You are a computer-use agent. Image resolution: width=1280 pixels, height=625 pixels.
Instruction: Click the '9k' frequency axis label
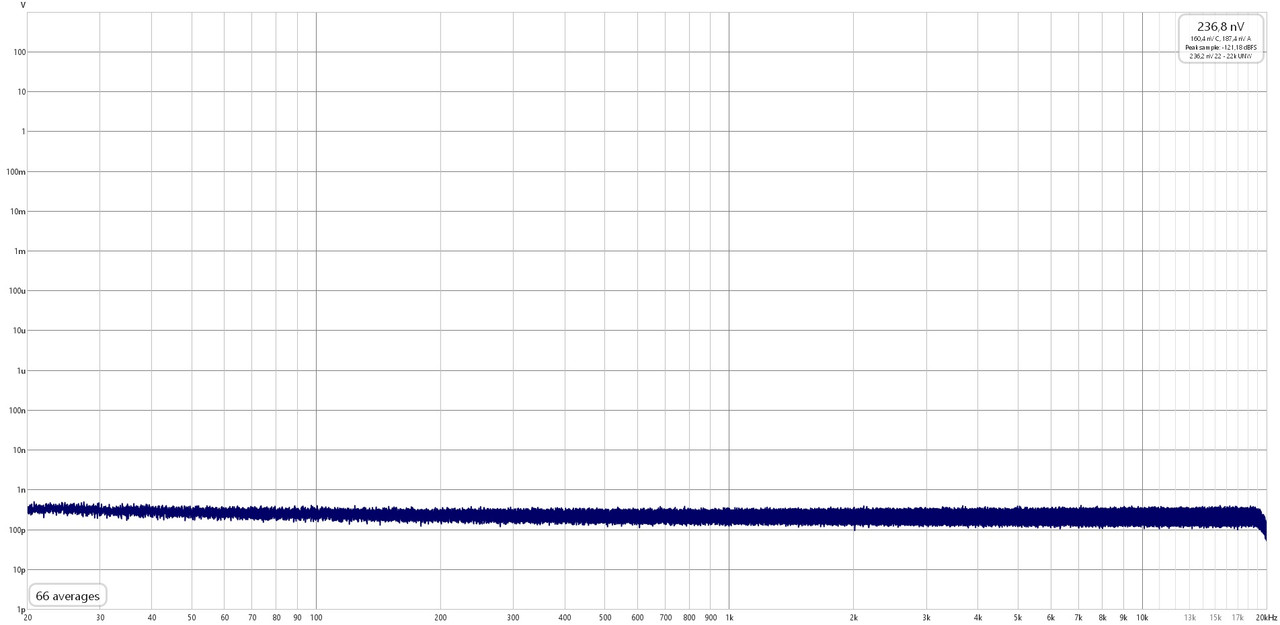click(1123, 618)
